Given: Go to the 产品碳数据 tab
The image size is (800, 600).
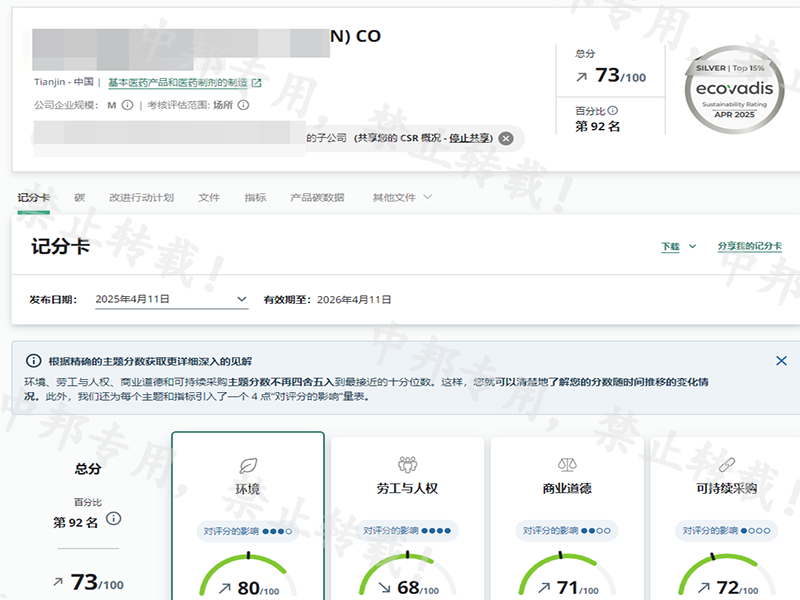Looking at the screenshot, I should pyautogui.click(x=317, y=198).
